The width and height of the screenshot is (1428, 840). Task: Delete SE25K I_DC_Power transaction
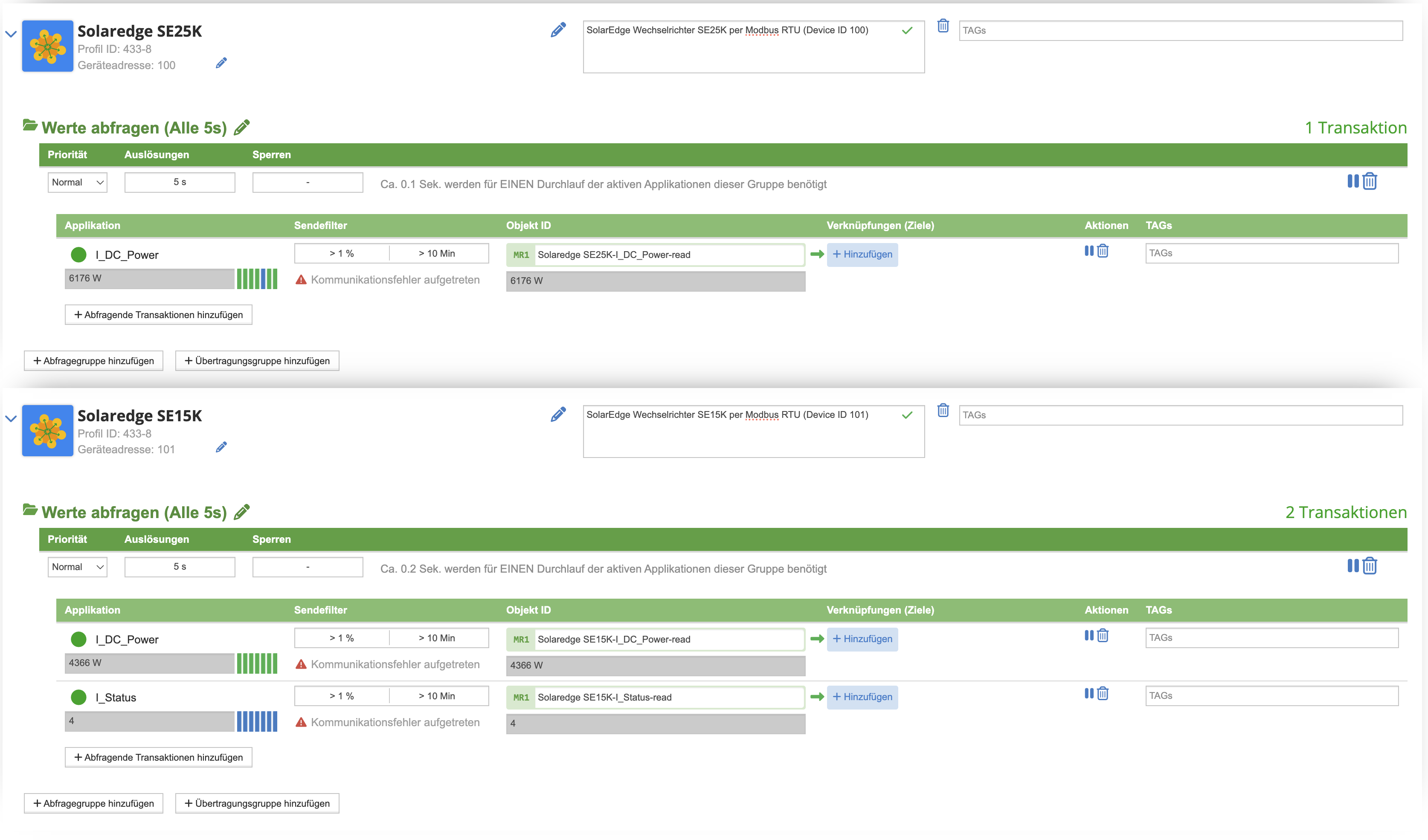click(x=1103, y=251)
